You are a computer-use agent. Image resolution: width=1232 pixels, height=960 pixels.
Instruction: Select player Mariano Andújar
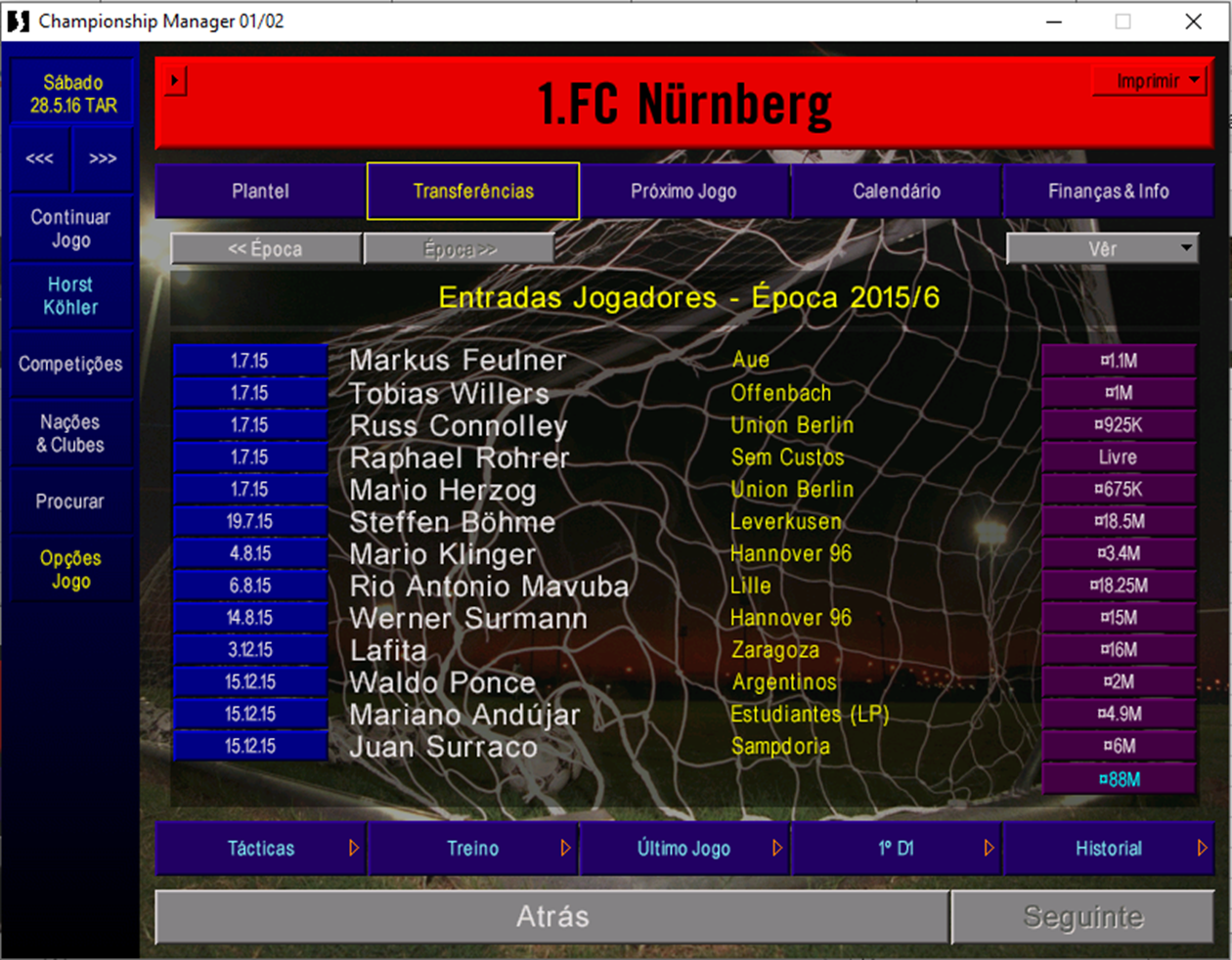(x=464, y=715)
